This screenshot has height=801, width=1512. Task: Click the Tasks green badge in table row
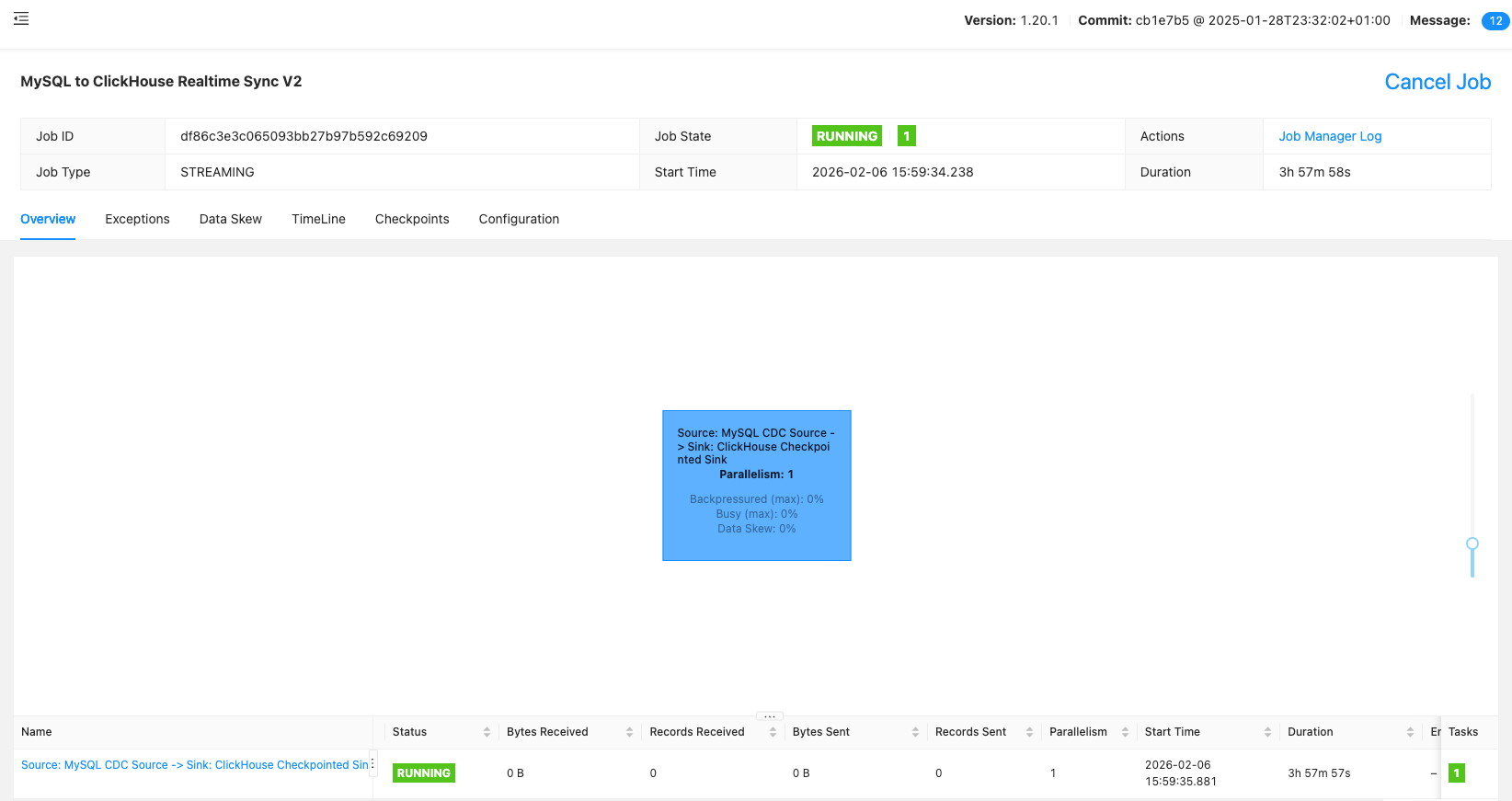pyautogui.click(x=1457, y=773)
